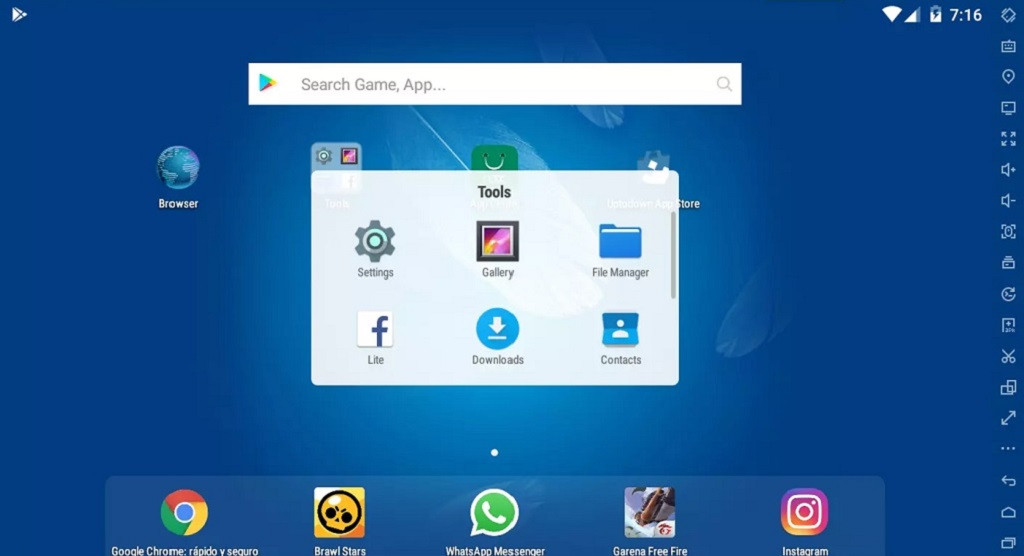
Task: Open Settings in the Tools folder
Action: pos(375,242)
